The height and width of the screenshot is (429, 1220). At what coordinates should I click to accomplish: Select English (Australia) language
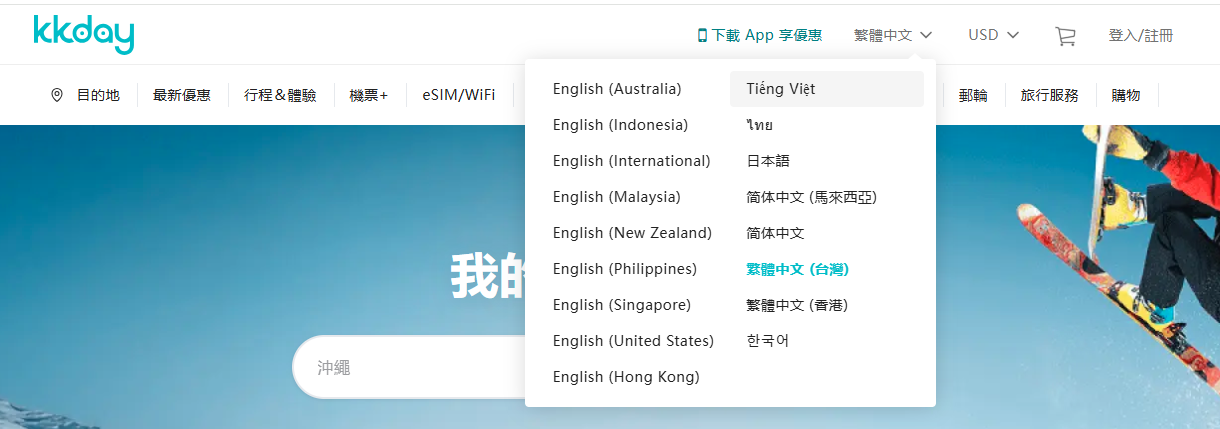pos(616,89)
